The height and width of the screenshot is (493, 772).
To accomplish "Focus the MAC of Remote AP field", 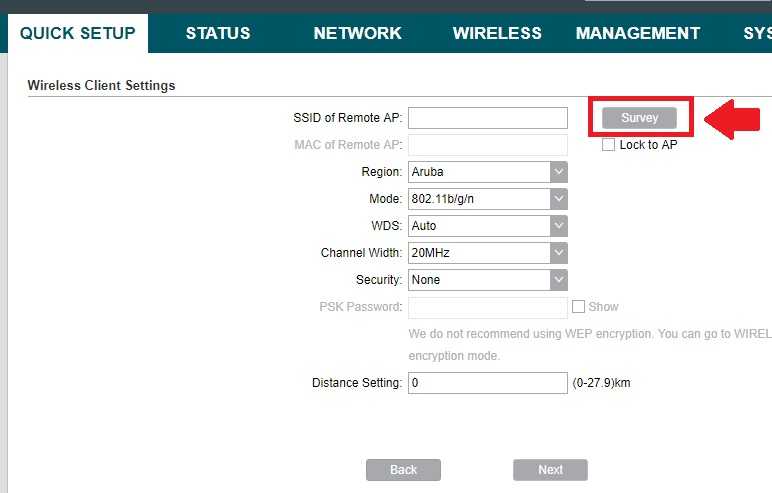I will coord(488,145).
